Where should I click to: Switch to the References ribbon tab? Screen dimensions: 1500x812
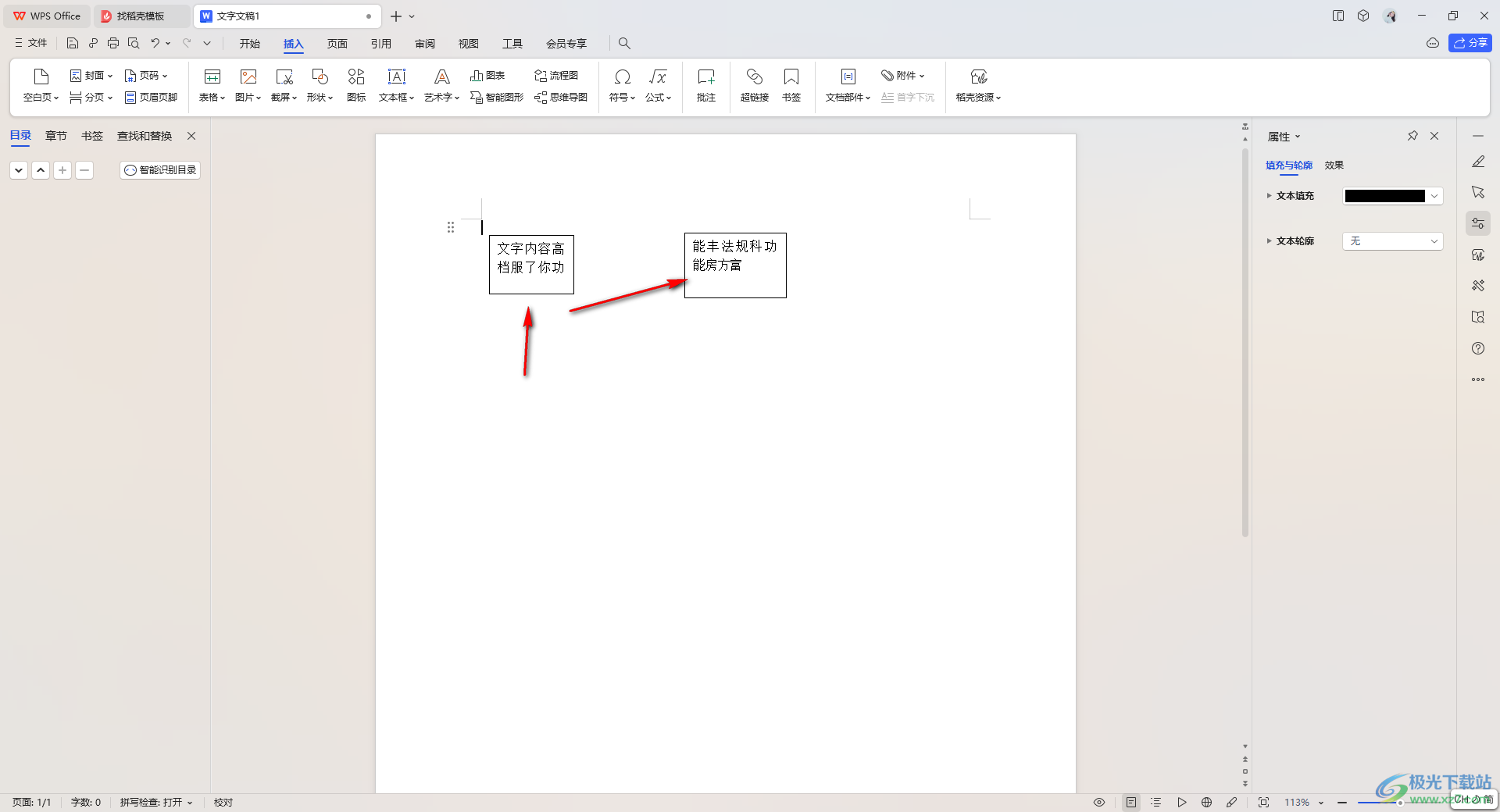point(381,44)
